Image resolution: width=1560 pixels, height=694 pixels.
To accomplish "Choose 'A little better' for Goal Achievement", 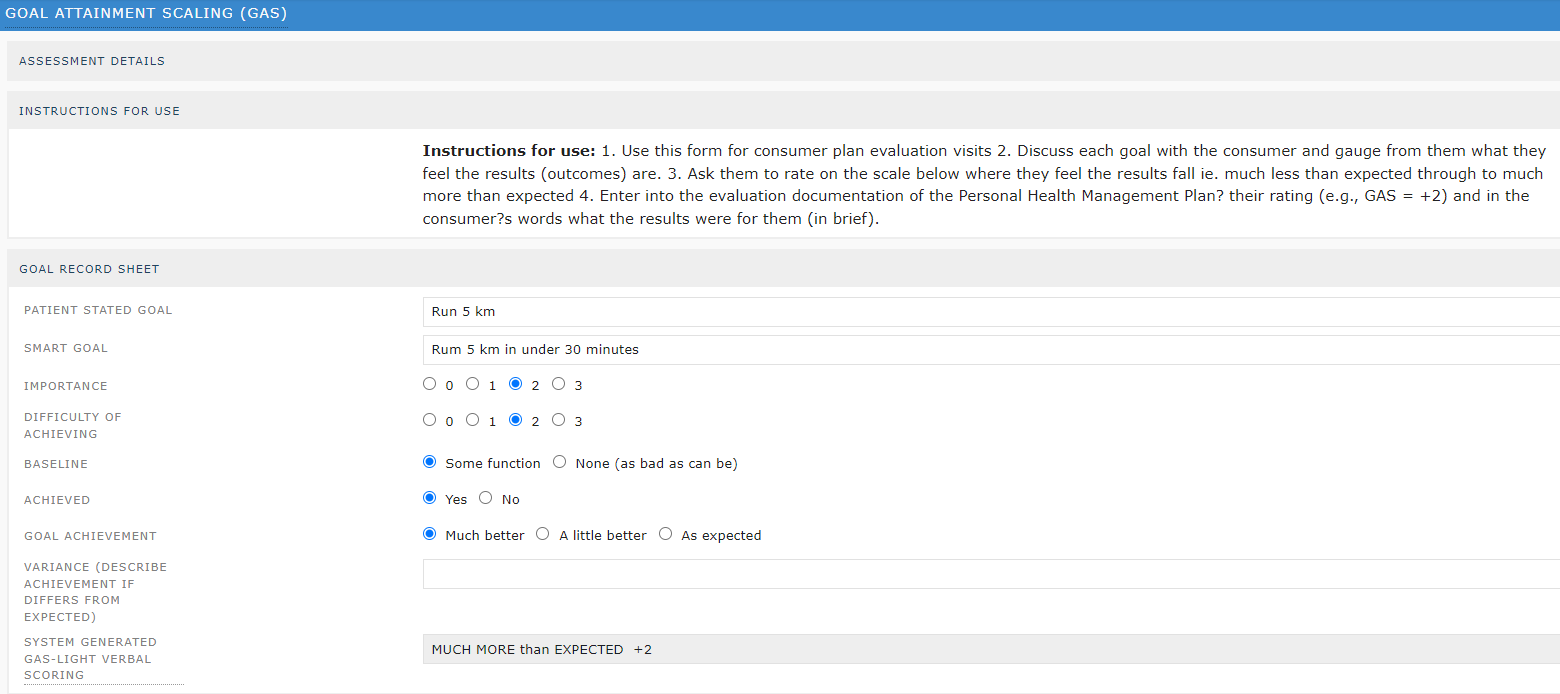I will pos(542,533).
